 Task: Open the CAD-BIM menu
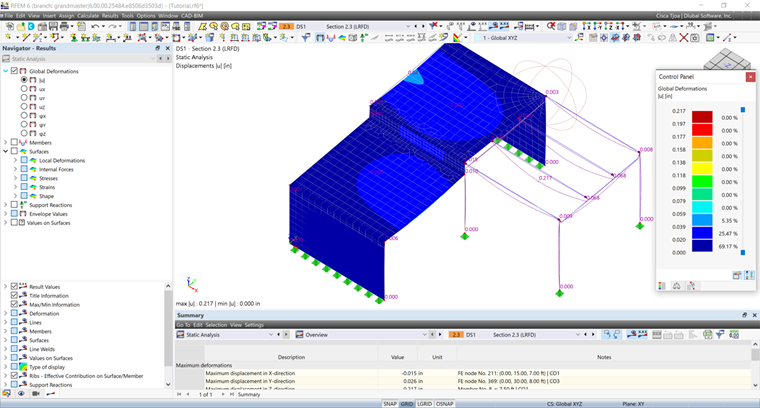tap(192, 16)
